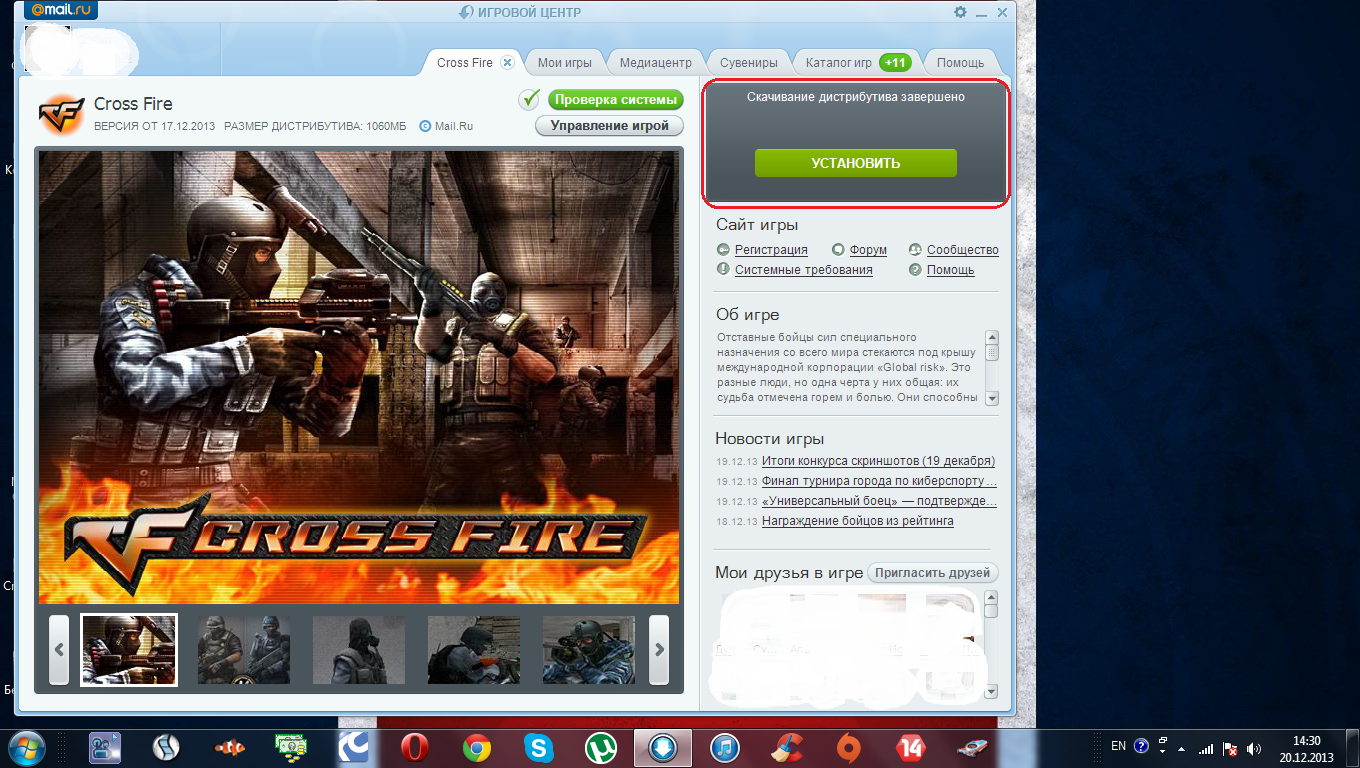Open the Медиацентр tab
This screenshot has height=768, width=1360.
[x=655, y=62]
